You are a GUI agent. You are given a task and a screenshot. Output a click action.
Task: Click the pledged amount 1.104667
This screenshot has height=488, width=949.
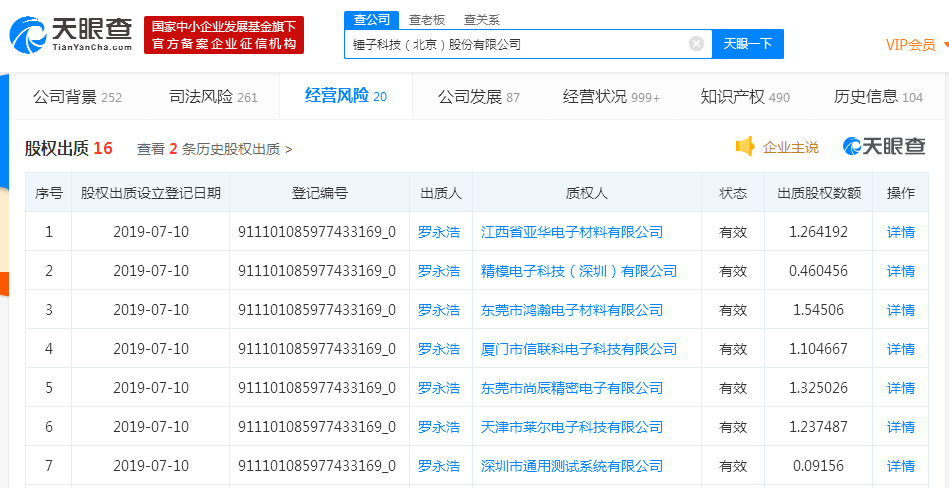819,349
